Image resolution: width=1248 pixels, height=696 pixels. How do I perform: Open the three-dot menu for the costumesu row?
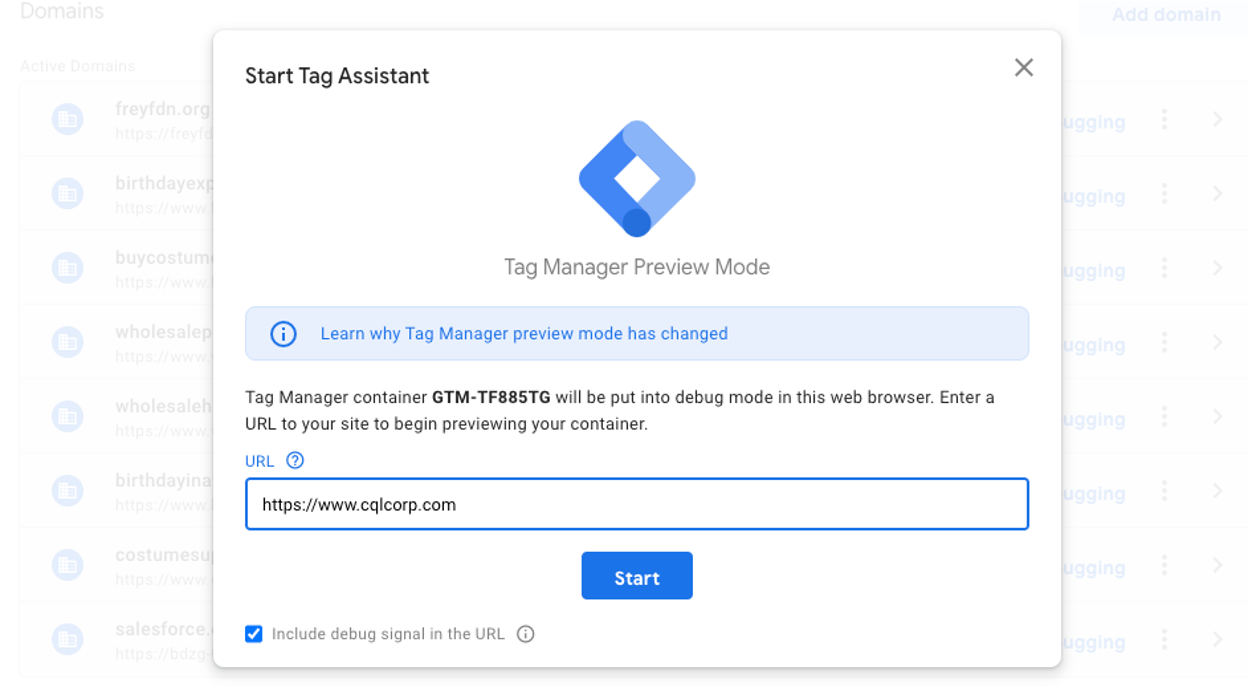[x=1164, y=565]
